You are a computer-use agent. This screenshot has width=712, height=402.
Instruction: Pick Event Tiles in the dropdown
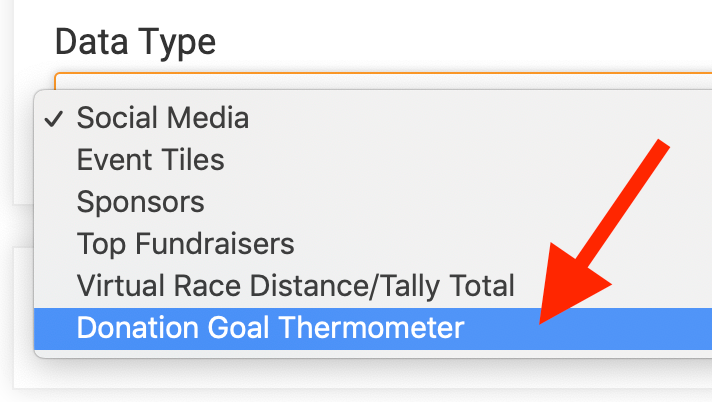point(150,160)
